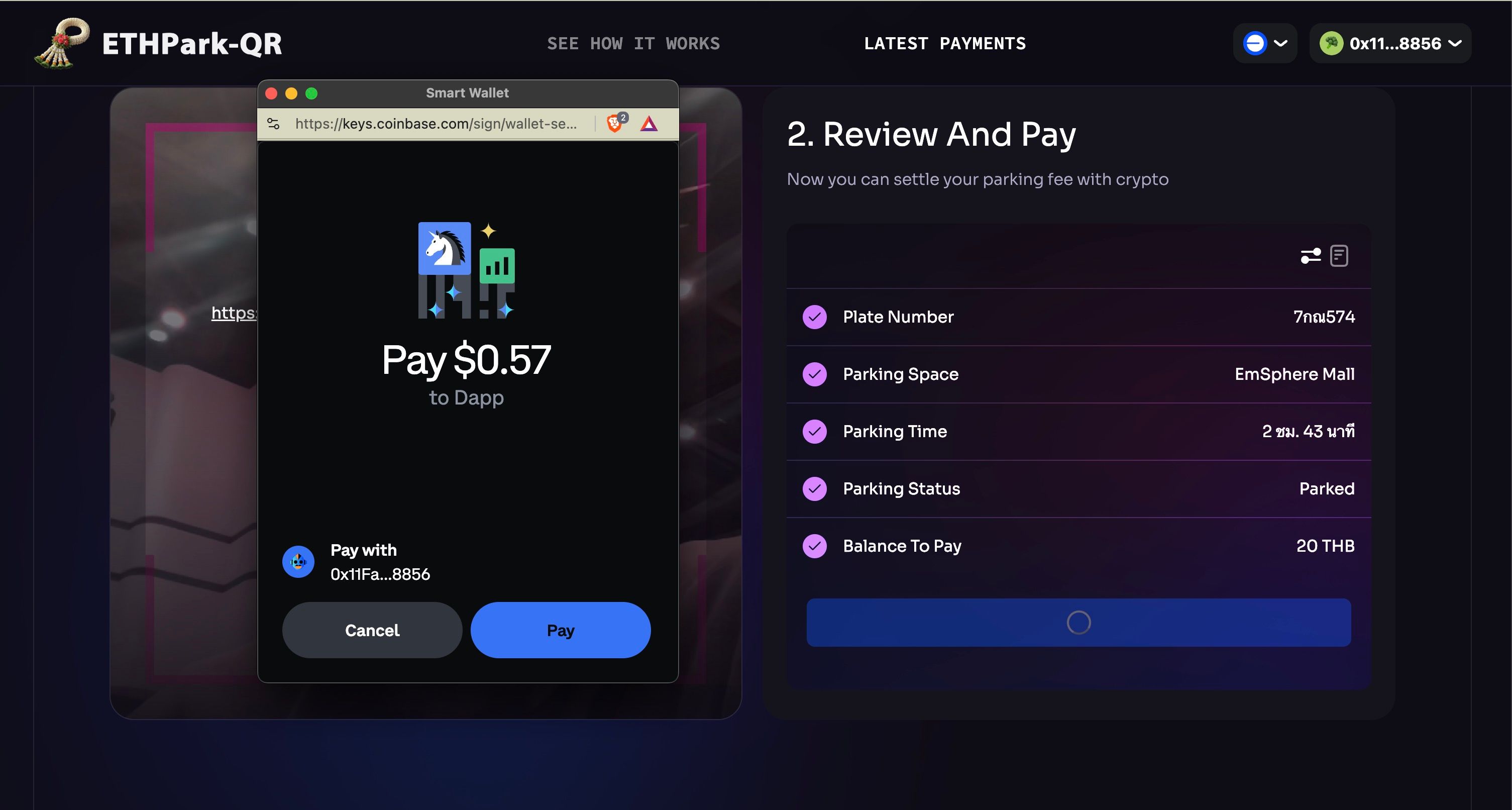The image size is (1512, 810).
Task: Click the 'to Dapp' label
Action: coord(466,398)
